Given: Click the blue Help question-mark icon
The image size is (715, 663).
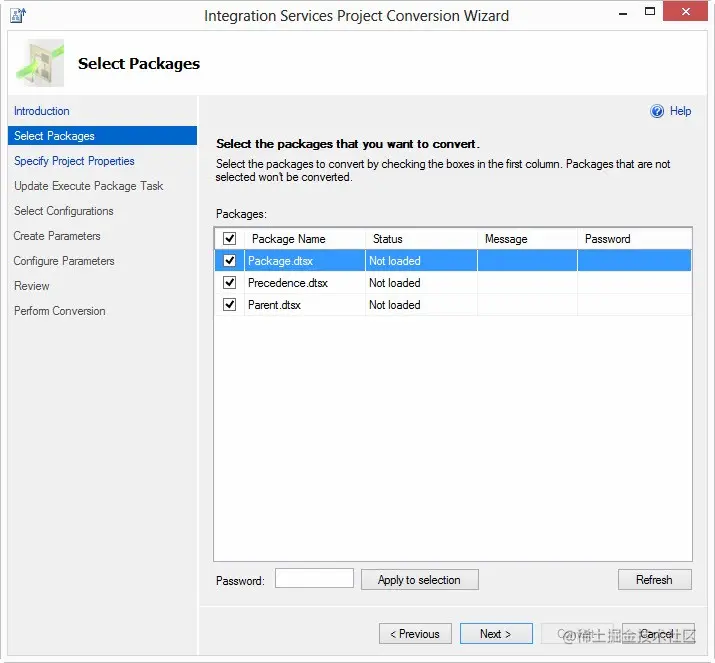Looking at the screenshot, I should (657, 111).
